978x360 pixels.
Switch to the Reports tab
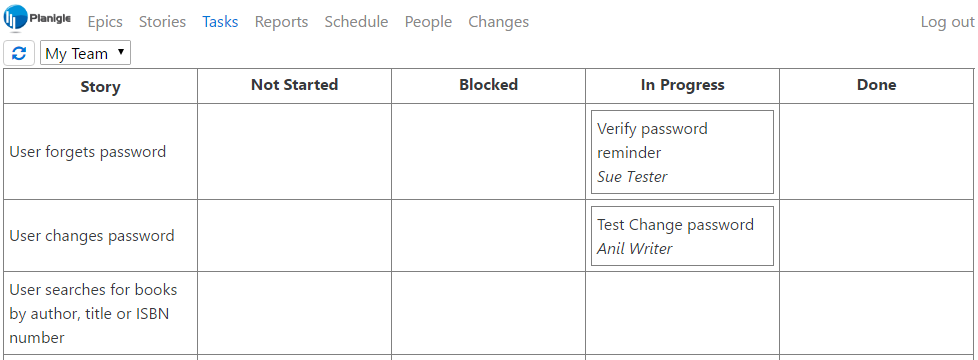[281, 22]
